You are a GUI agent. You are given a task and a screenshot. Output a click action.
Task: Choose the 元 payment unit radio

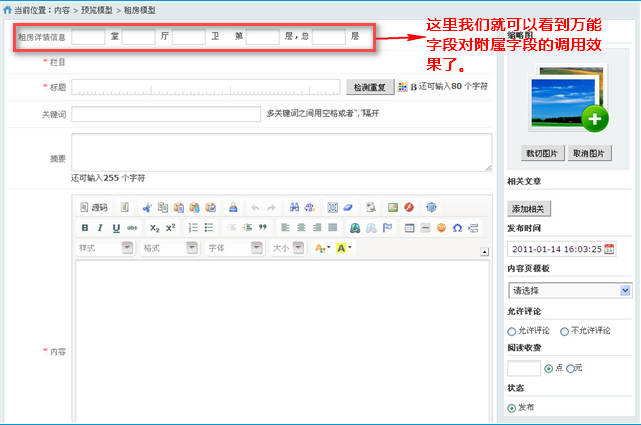pos(571,369)
